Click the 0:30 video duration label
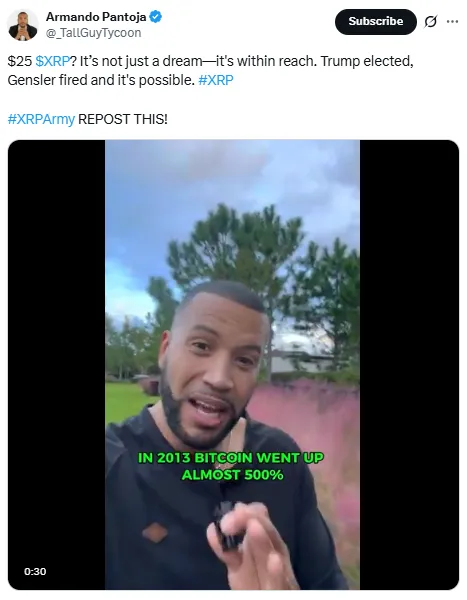Viewport: 467px width, 600px height. pyautogui.click(x=35, y=571)
